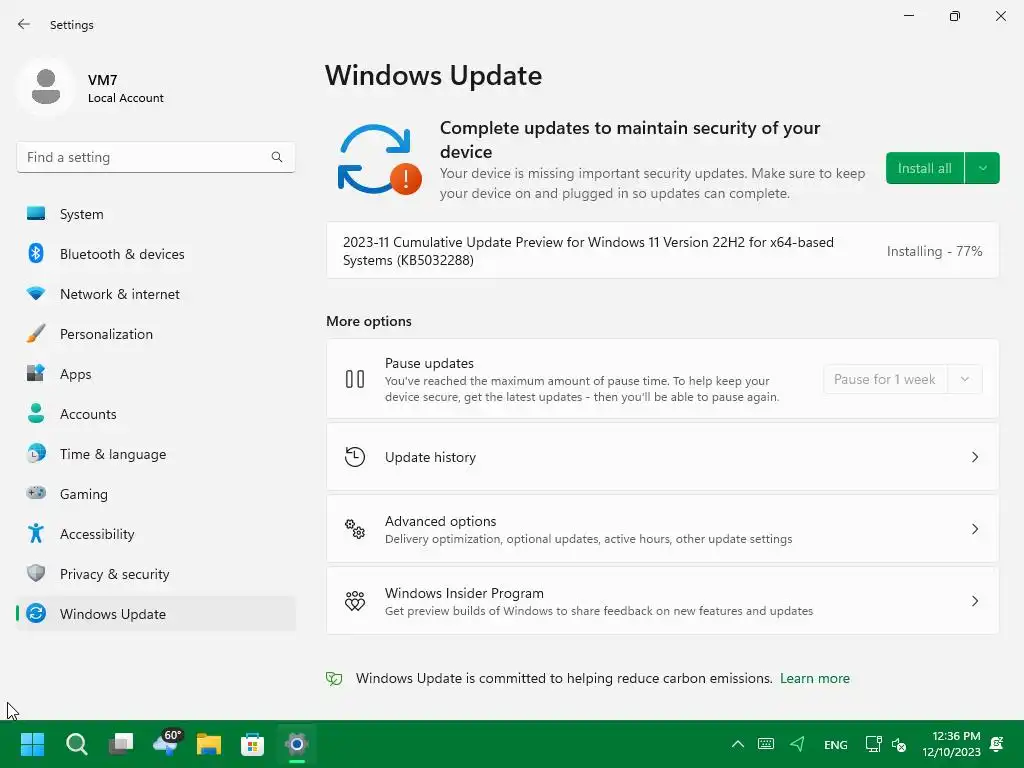The image size is (1024, 768).
Task: Click the Update history clock icon
Action: click(355, 456)
